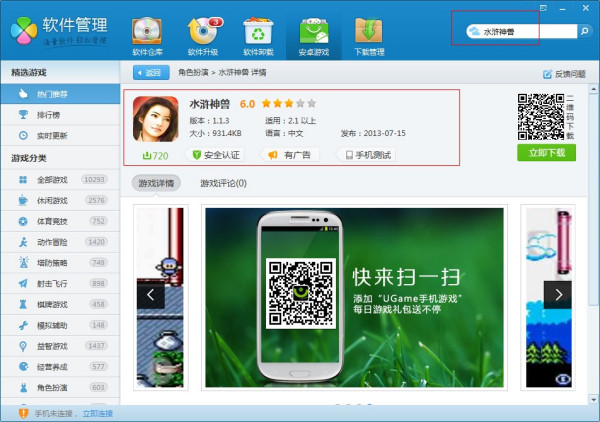The height and width of the screenshot is (422, 600).
Task: Show previous screenshot with left arrow
Action: pyautogui.click(x=151, y=295)
